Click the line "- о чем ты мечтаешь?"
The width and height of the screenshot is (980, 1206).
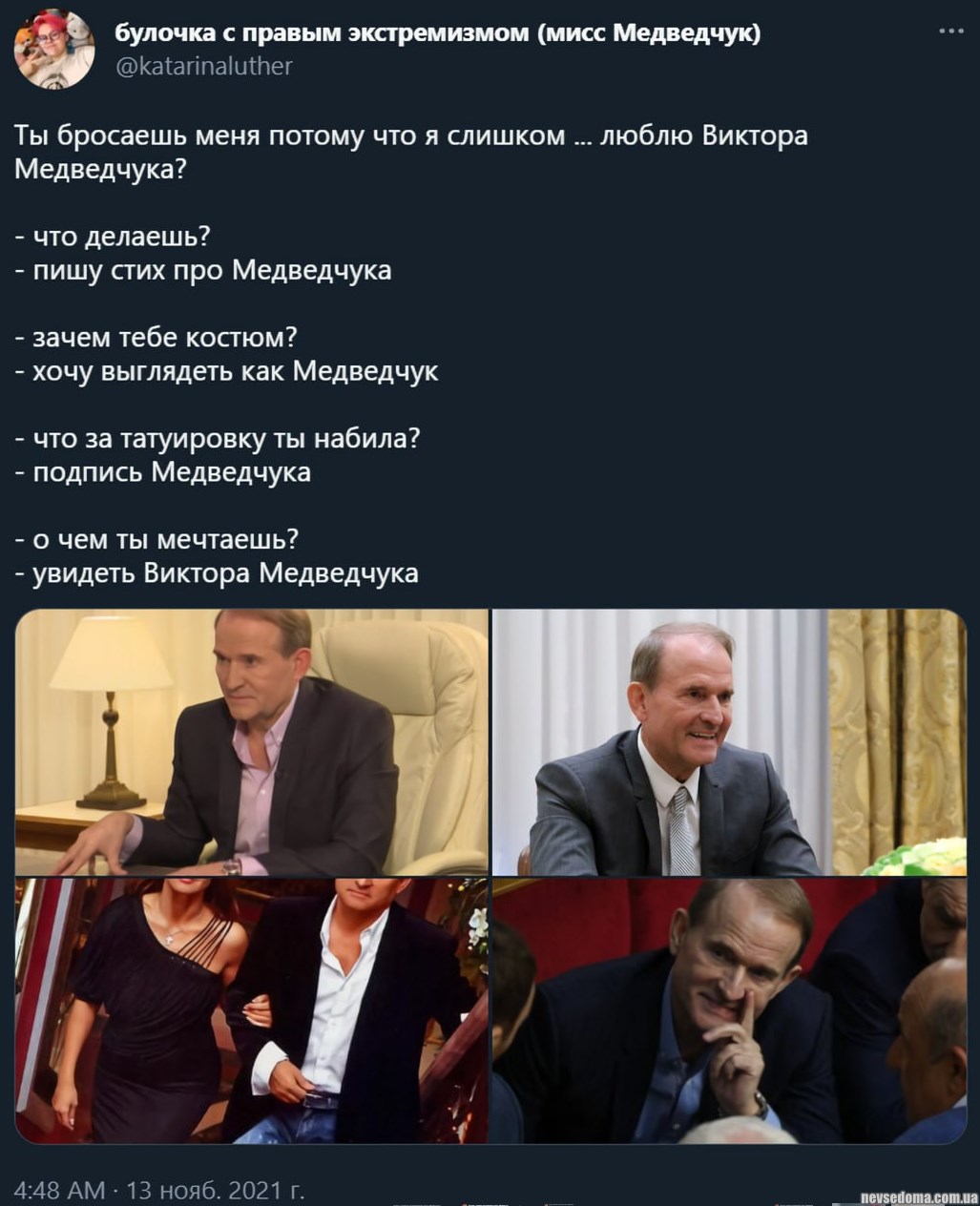click(157, 540)
